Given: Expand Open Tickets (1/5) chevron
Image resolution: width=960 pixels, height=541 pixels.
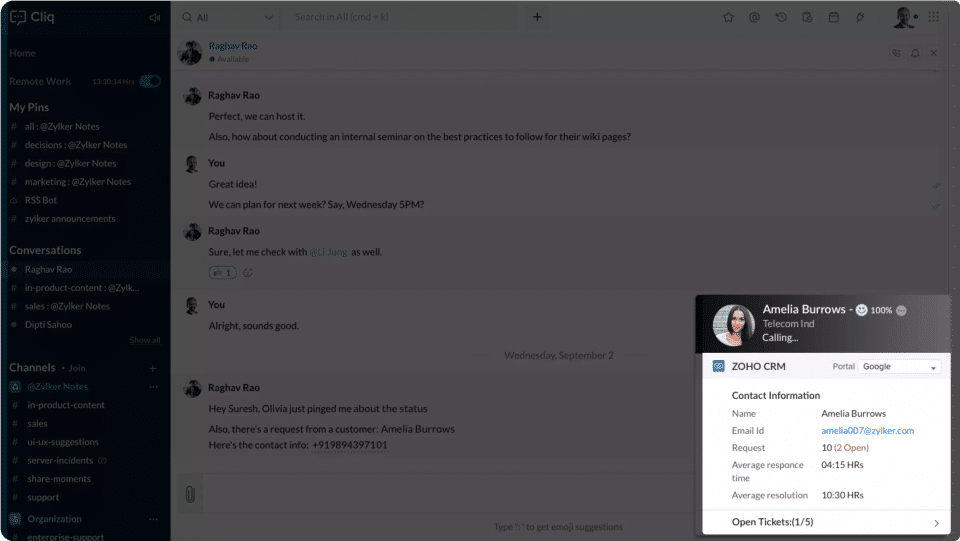Looking at the screenshot, I should point(936,523).
